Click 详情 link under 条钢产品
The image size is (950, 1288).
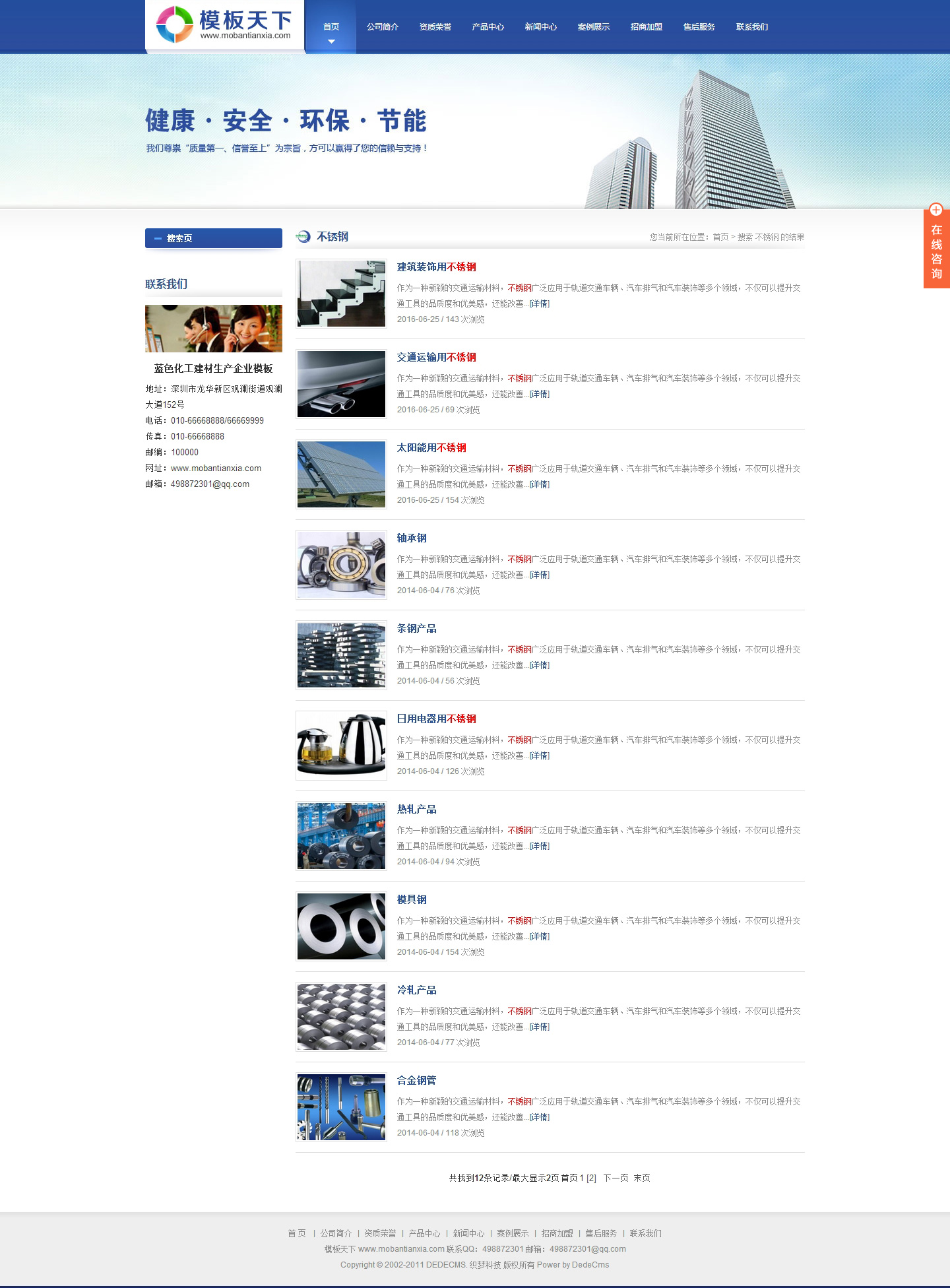coord(540,665)
